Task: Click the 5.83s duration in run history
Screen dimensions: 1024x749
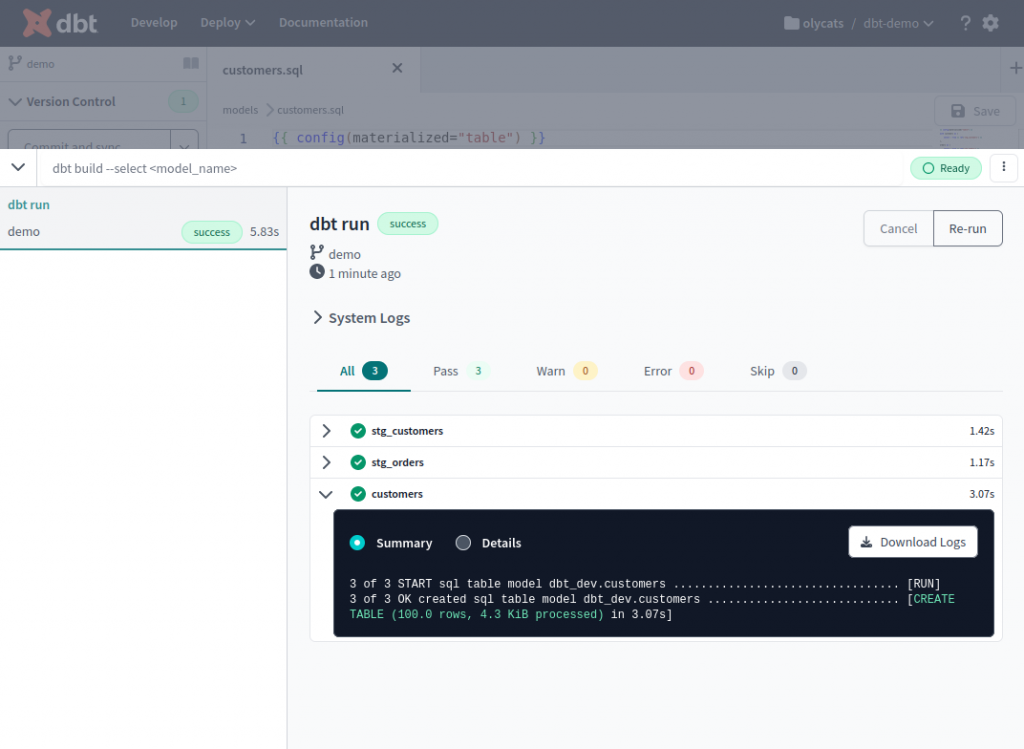Action: click(x=264, y=232)
